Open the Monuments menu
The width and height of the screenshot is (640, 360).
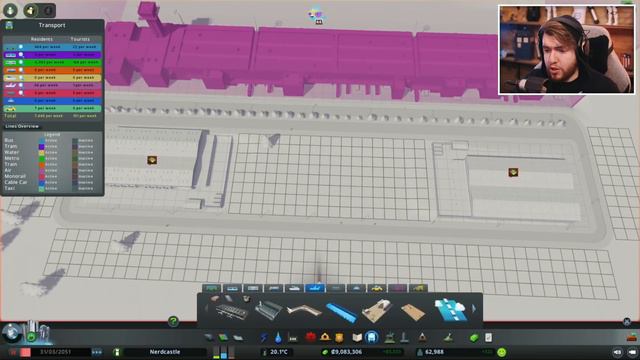(422, 338)
